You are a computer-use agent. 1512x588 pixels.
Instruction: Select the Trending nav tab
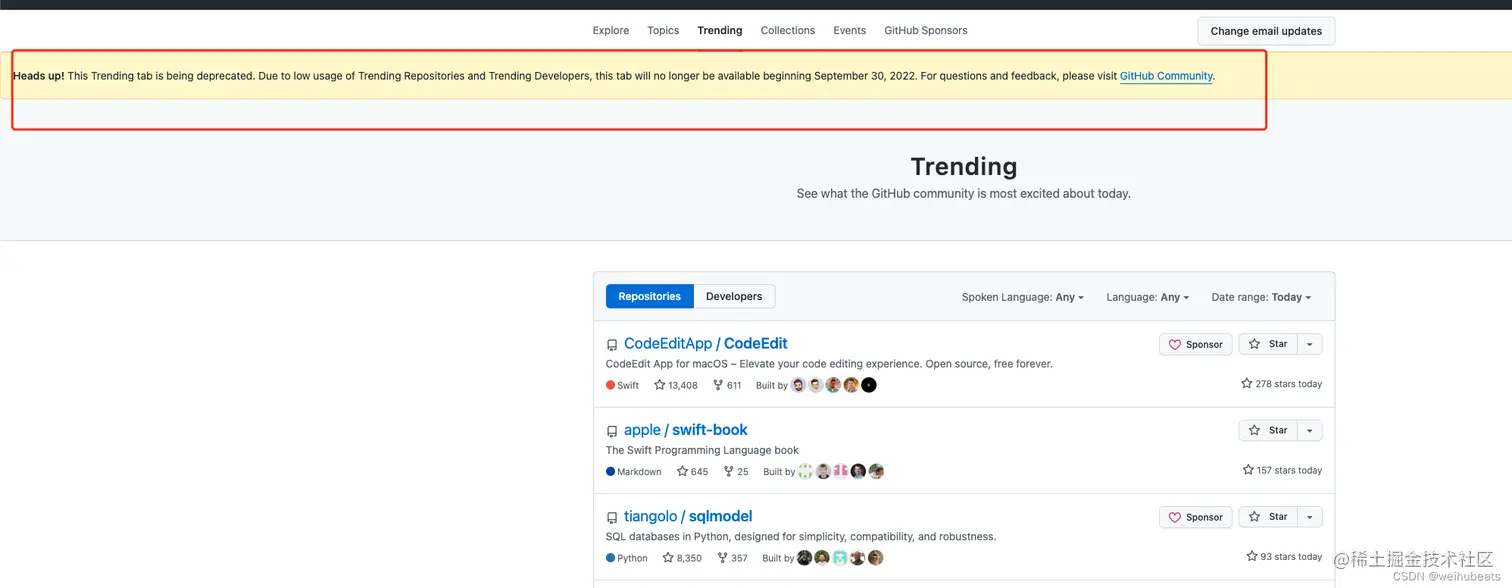[x=720, y=30]
